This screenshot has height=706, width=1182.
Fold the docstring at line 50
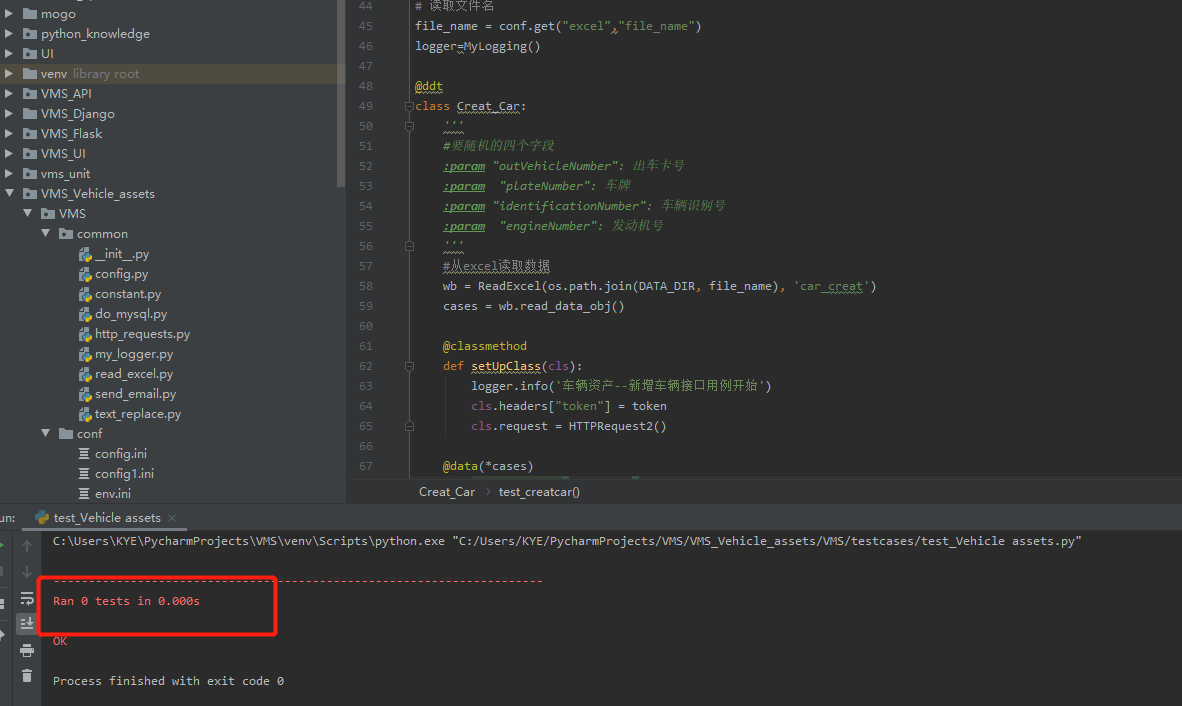(x=409, y=126)
